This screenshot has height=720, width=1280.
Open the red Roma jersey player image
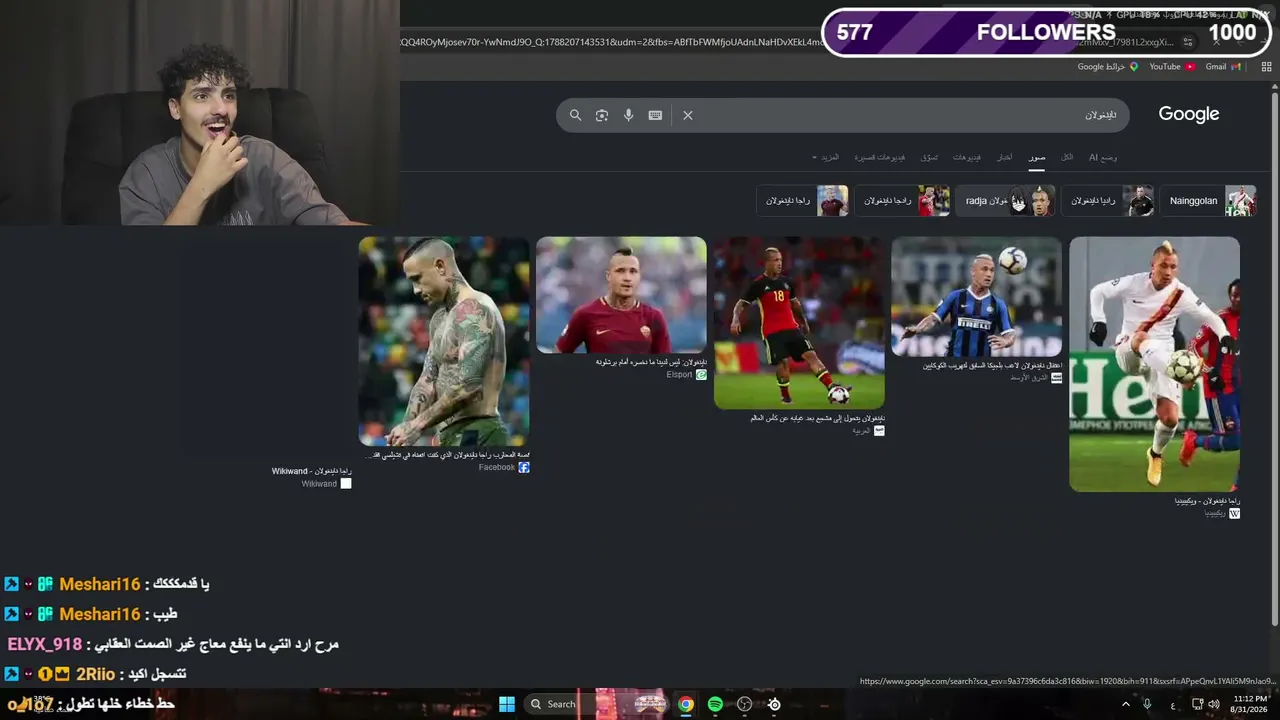pos(621,295)
